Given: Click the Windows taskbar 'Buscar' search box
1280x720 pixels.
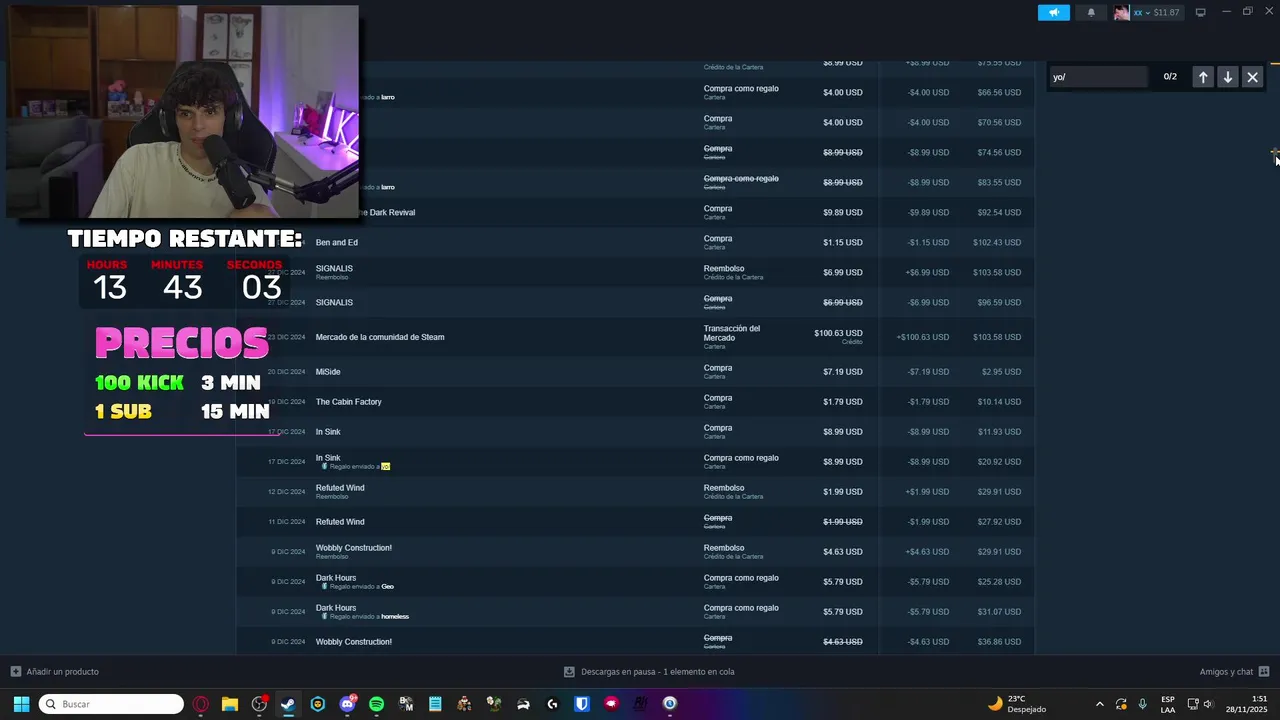Looking at the screenshot, I should (x=111, y=704).
